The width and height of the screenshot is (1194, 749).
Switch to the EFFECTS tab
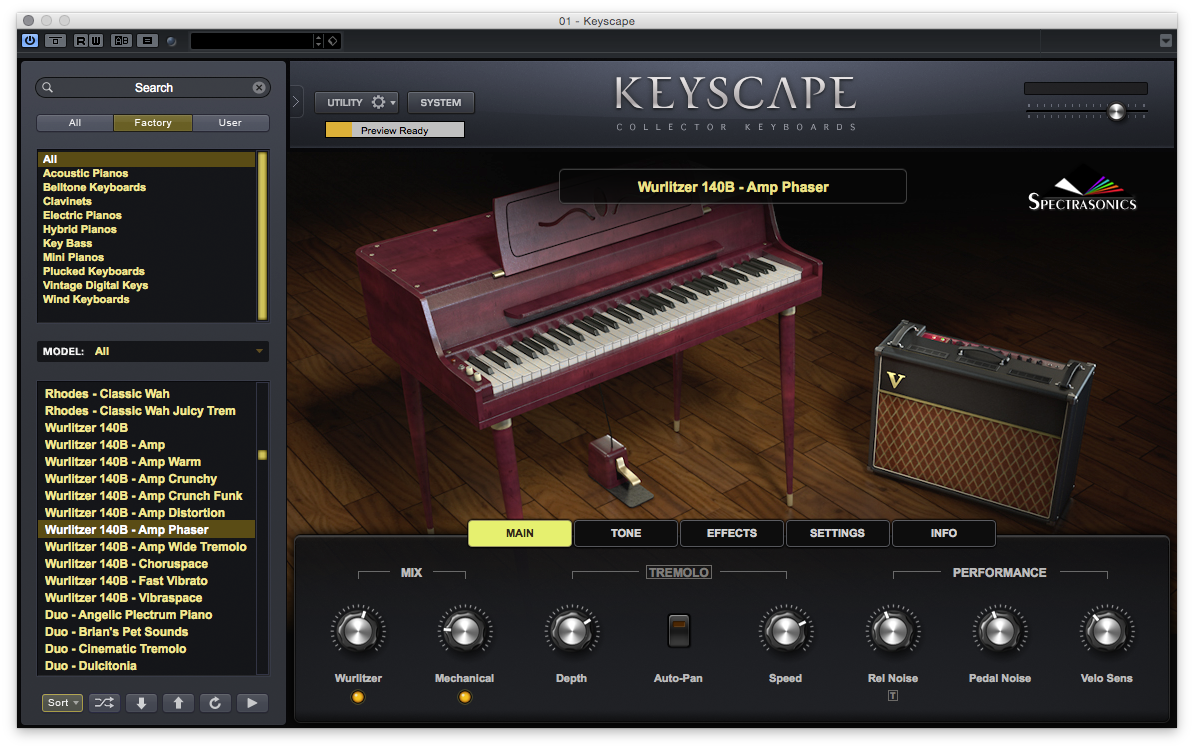731,533
